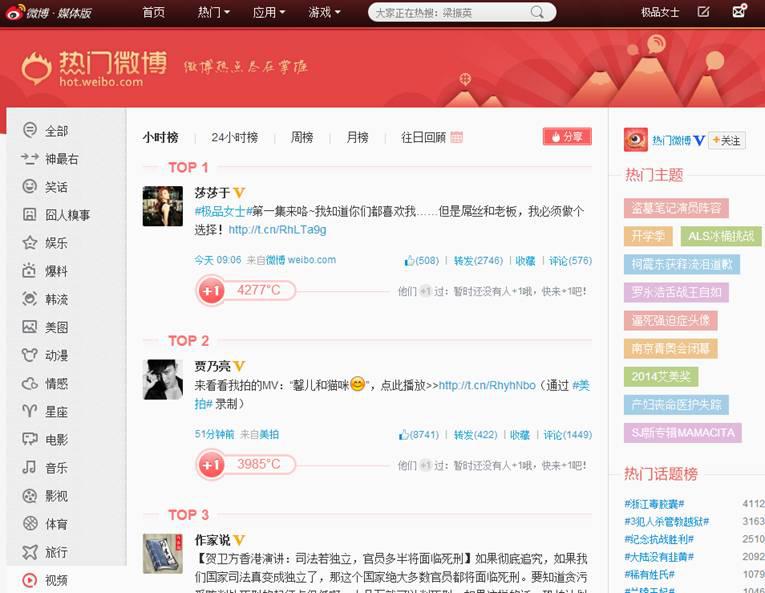
Task: Click the 囧人糗事 sidebar icon
Action: [30, 214]
